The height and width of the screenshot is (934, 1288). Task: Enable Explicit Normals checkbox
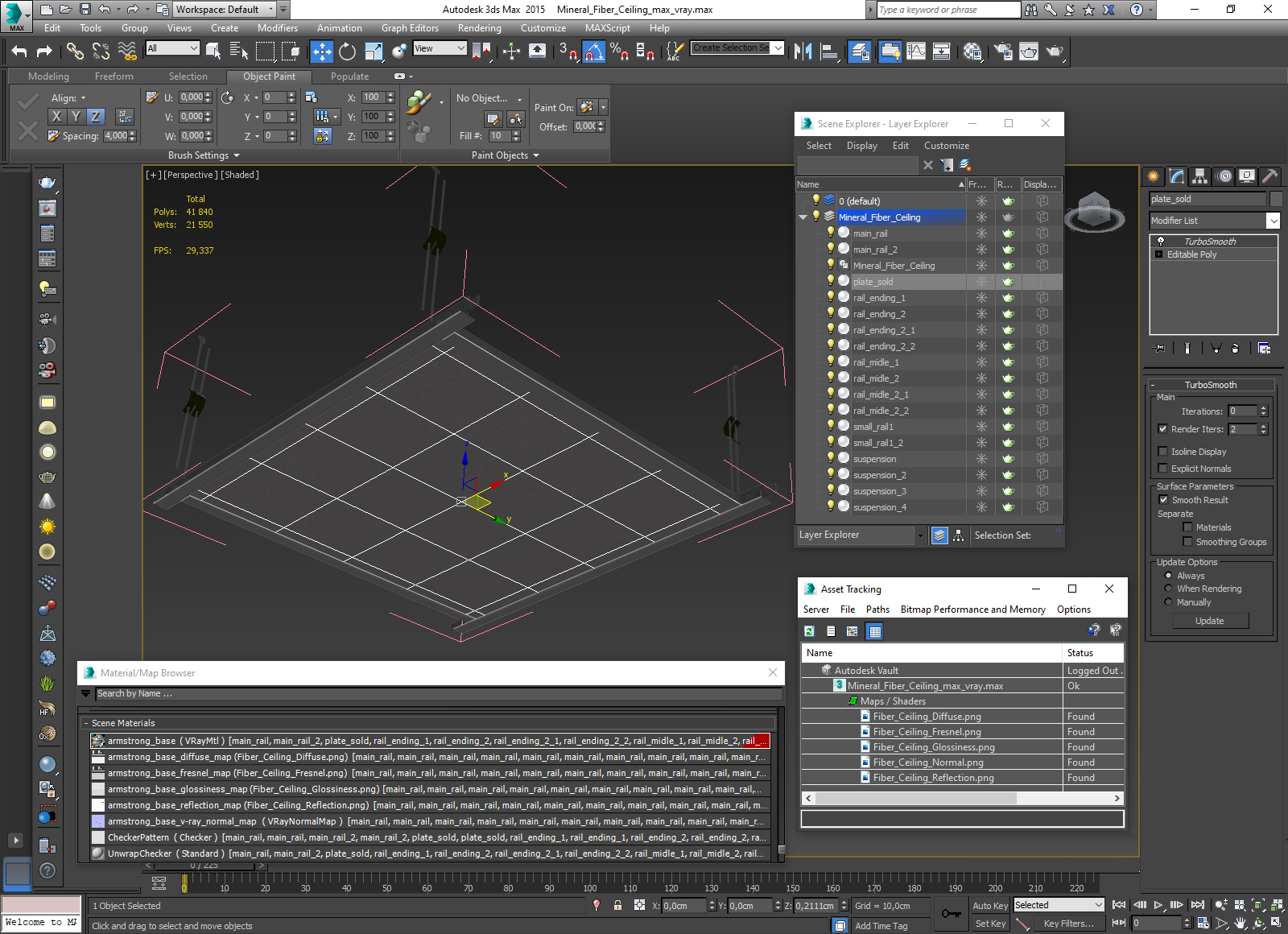coord(1162,469)
